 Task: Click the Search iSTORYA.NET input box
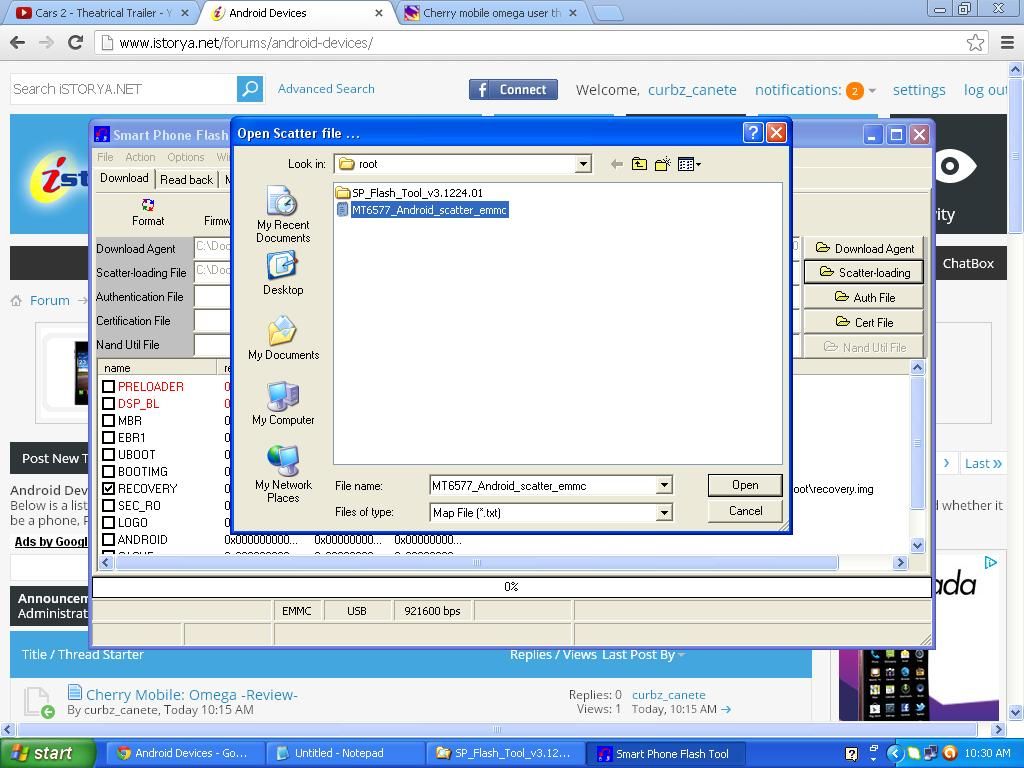tap(123, 89)
